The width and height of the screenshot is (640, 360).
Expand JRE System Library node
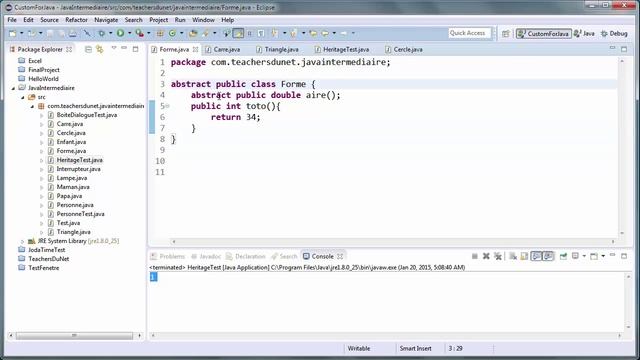click(x=23, y=241)
